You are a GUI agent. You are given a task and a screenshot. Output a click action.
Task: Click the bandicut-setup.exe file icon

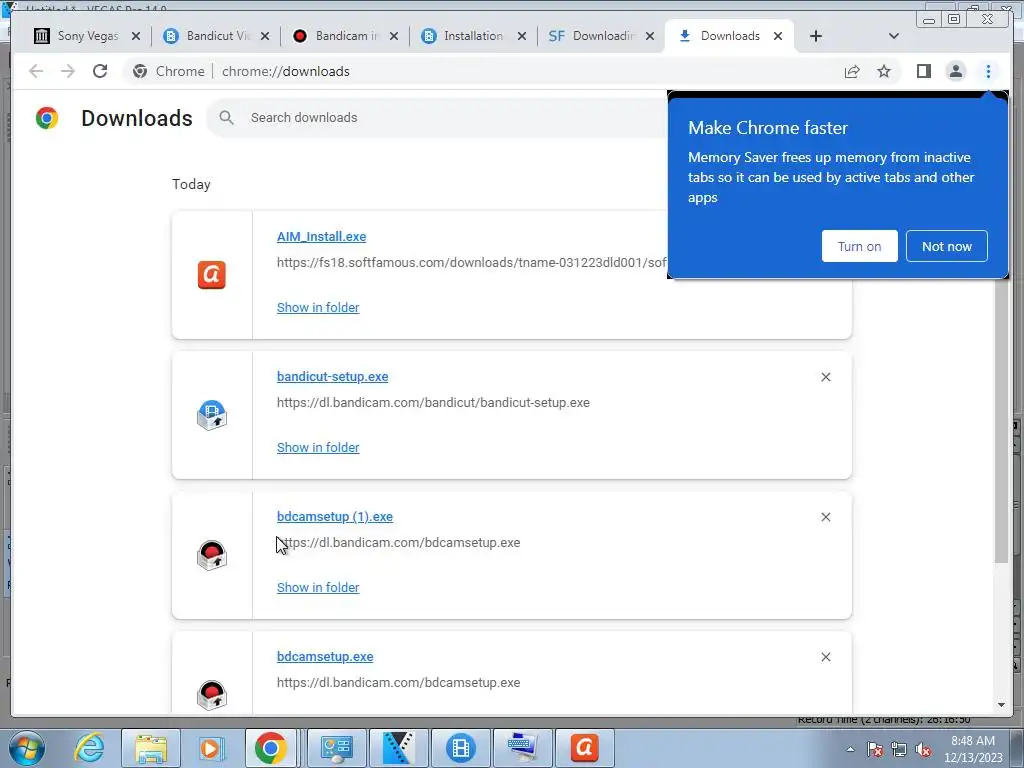[212, 415]
